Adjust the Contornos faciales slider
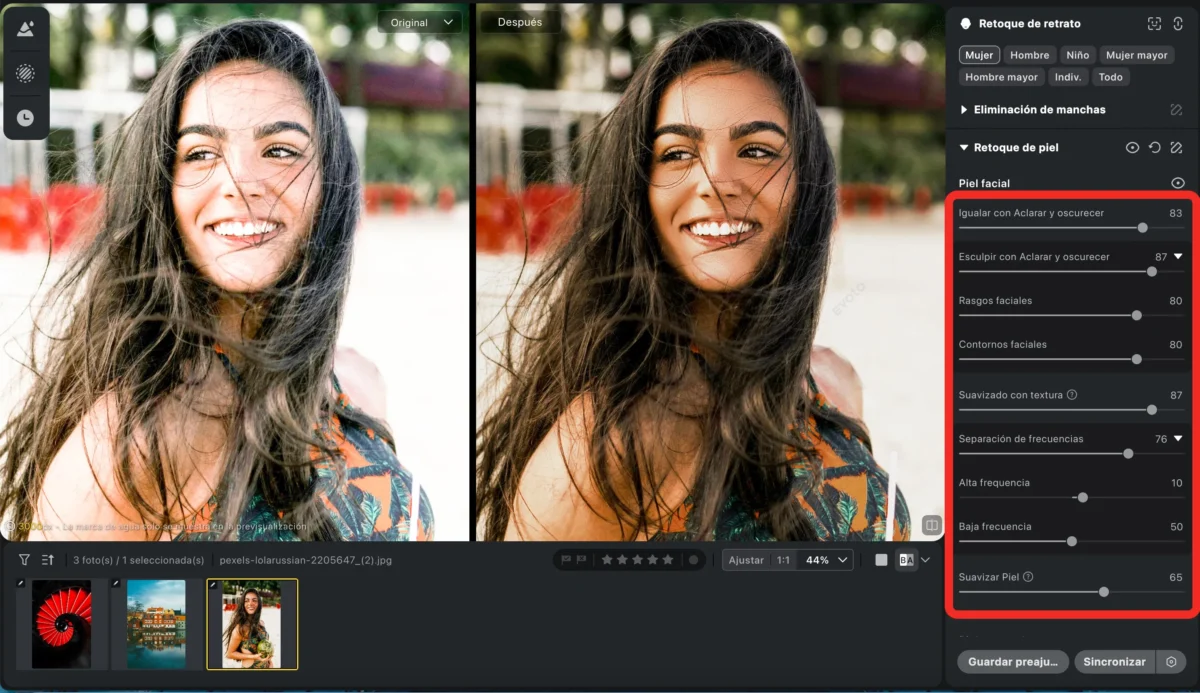Viewport: 1200px width, 693px height. pyautogui.click(x=1136, y=359)
